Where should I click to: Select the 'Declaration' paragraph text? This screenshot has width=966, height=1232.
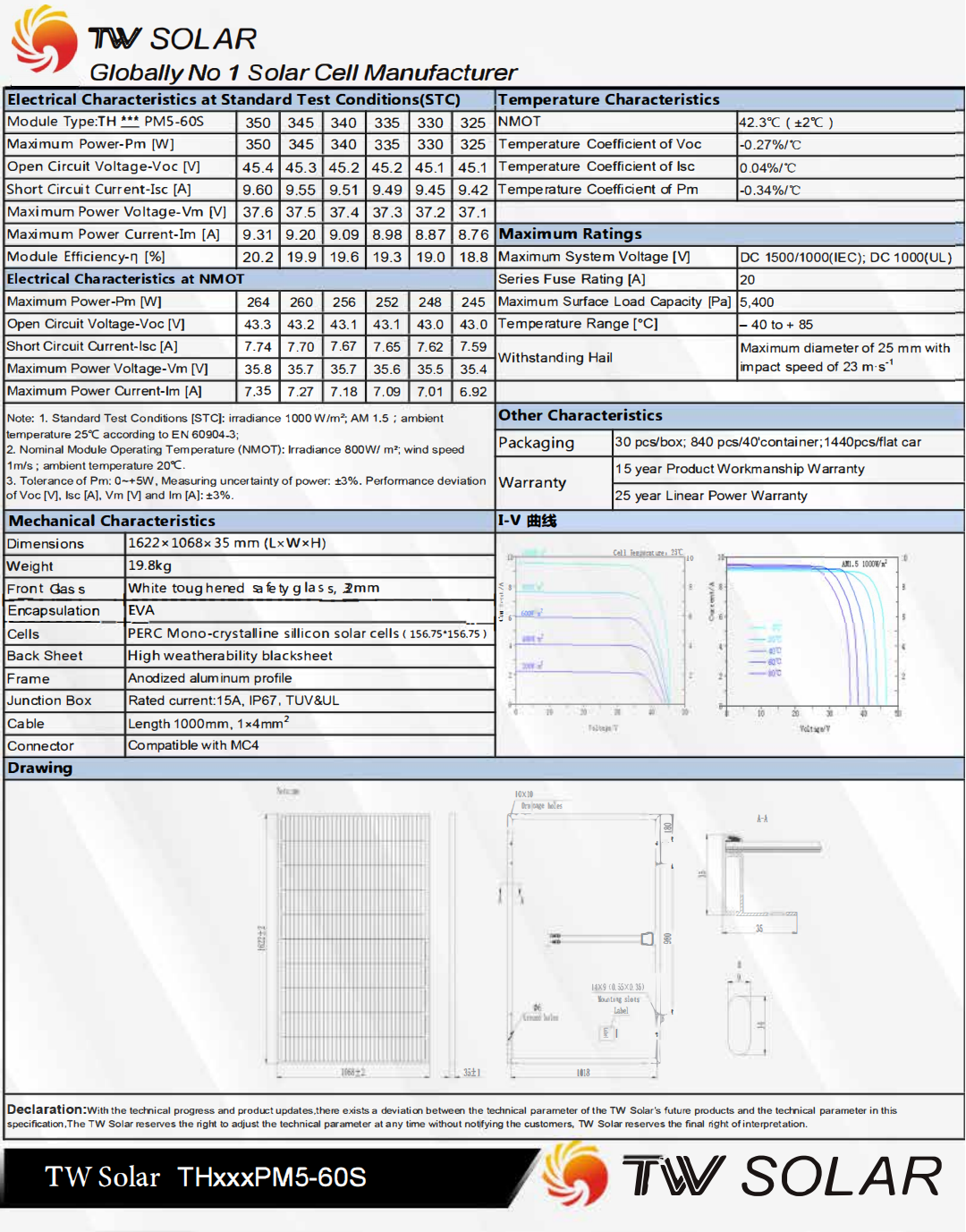coord(452,1117)
